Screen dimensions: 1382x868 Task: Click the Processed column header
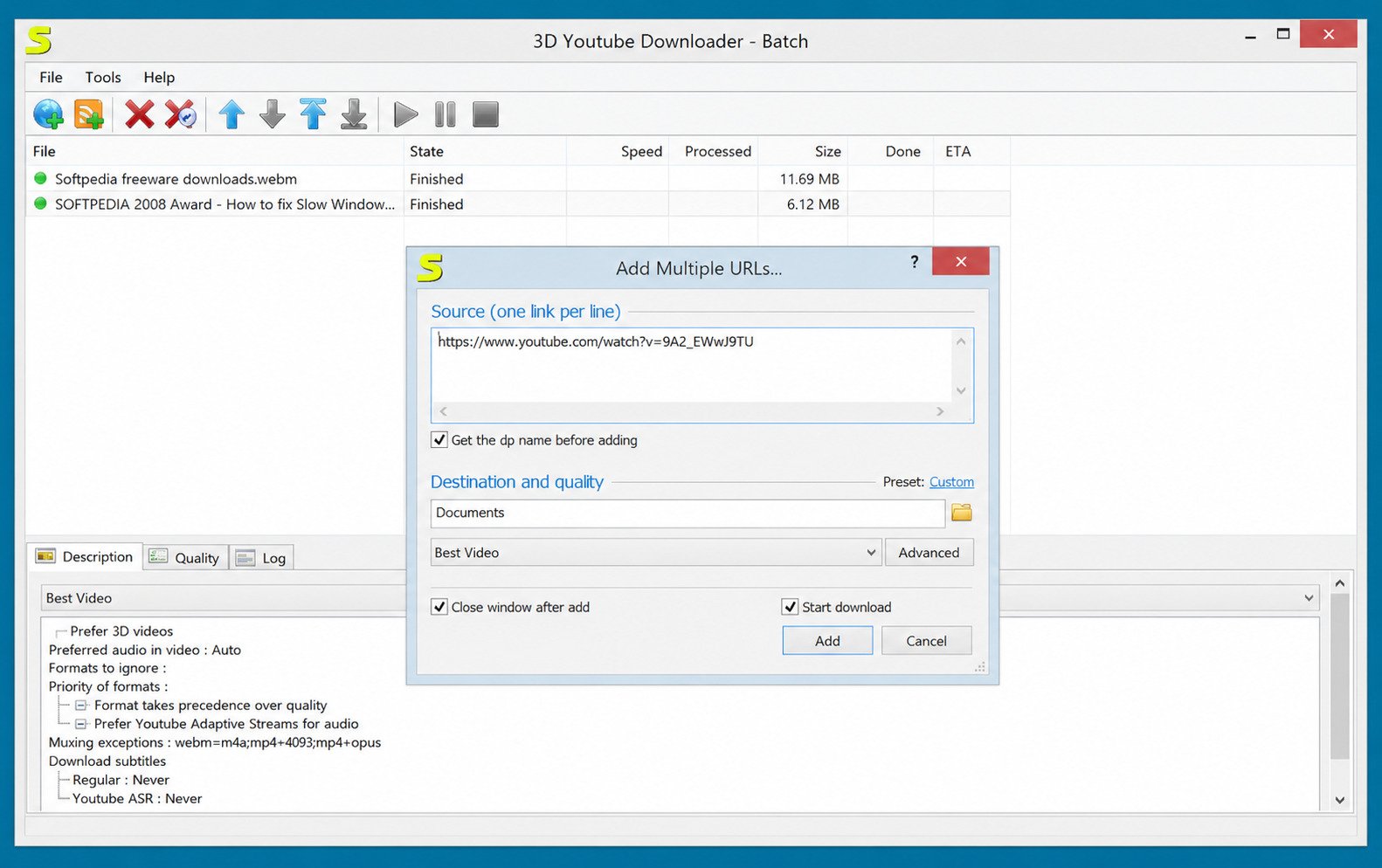pos(713,151)
